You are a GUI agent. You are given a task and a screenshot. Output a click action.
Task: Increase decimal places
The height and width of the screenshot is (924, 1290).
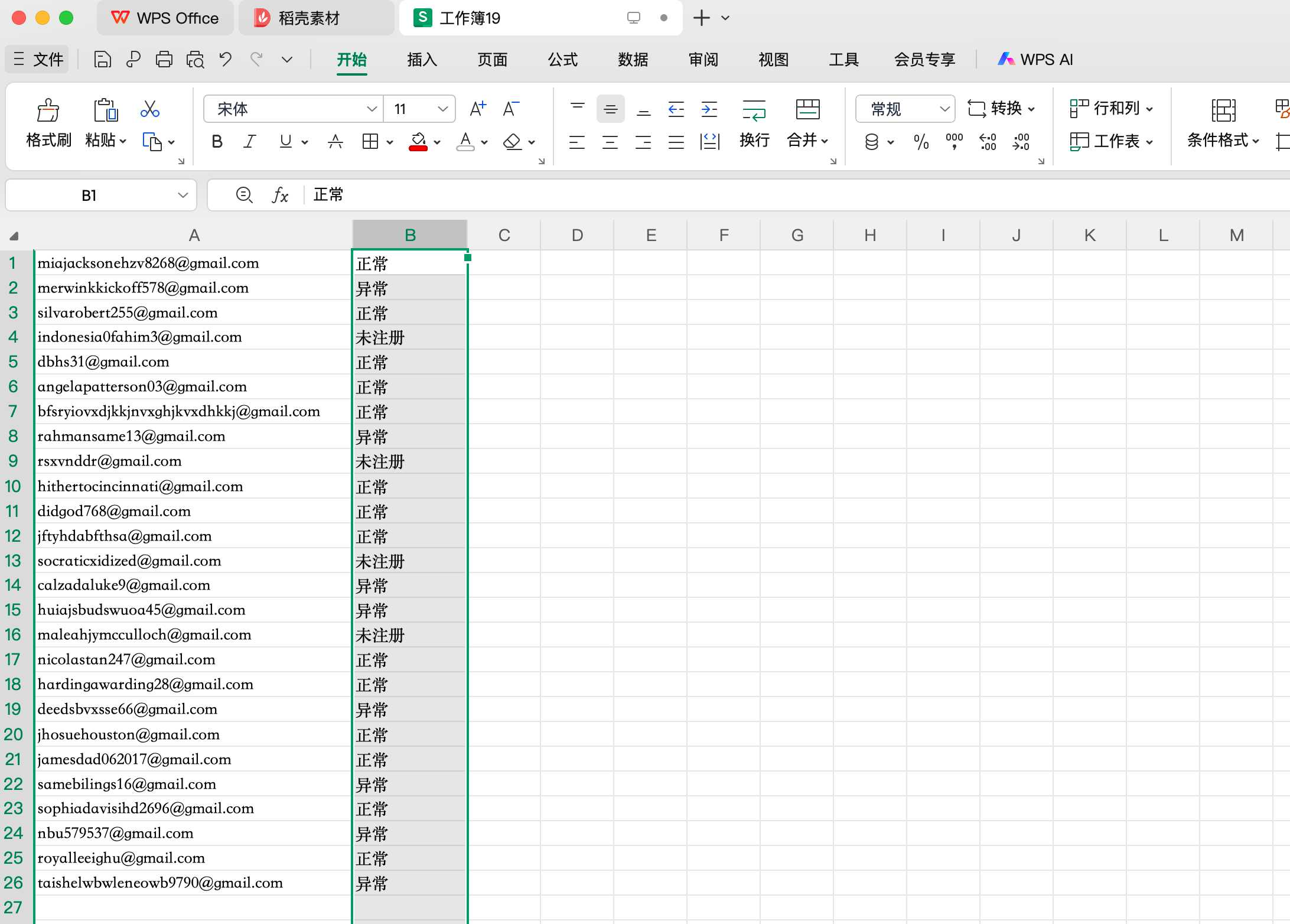pos(988,142)
